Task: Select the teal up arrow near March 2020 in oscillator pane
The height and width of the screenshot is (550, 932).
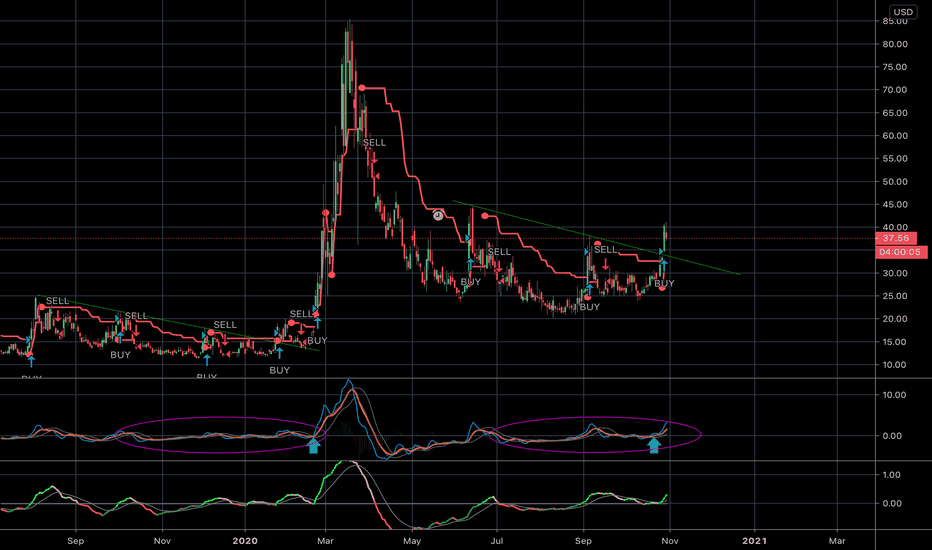Action: (x=314, y=444)
